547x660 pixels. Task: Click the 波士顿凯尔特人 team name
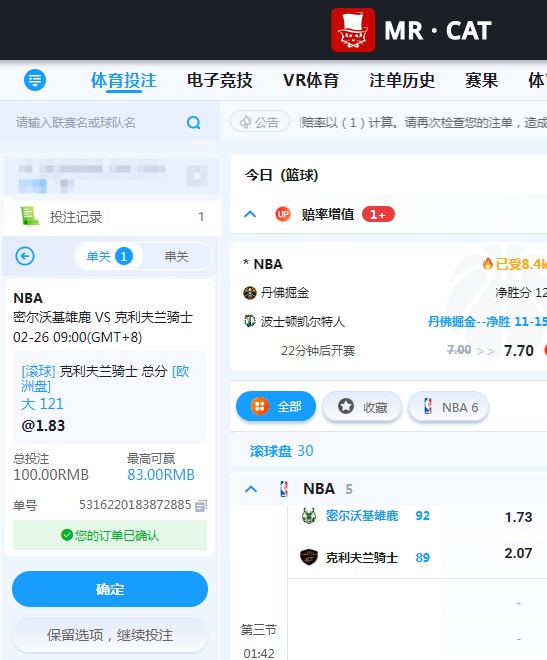point(303,322)
